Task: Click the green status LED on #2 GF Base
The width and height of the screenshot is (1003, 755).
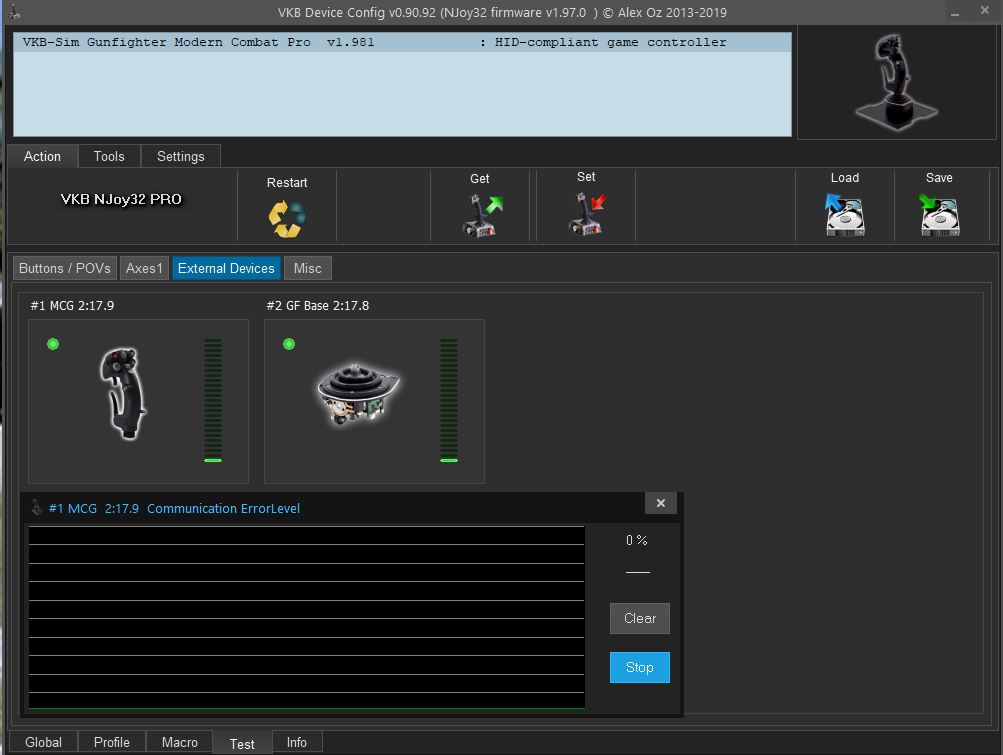Action: [x=289, y=344]
